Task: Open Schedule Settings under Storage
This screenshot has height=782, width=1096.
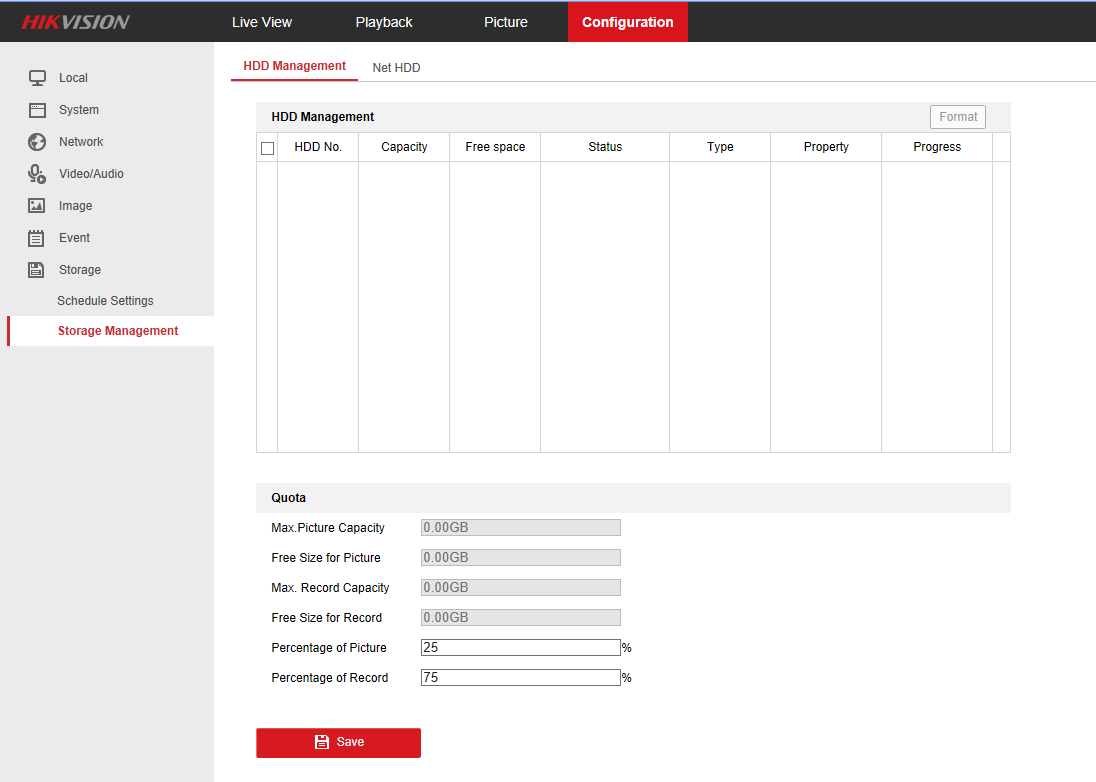Action: 105,301
